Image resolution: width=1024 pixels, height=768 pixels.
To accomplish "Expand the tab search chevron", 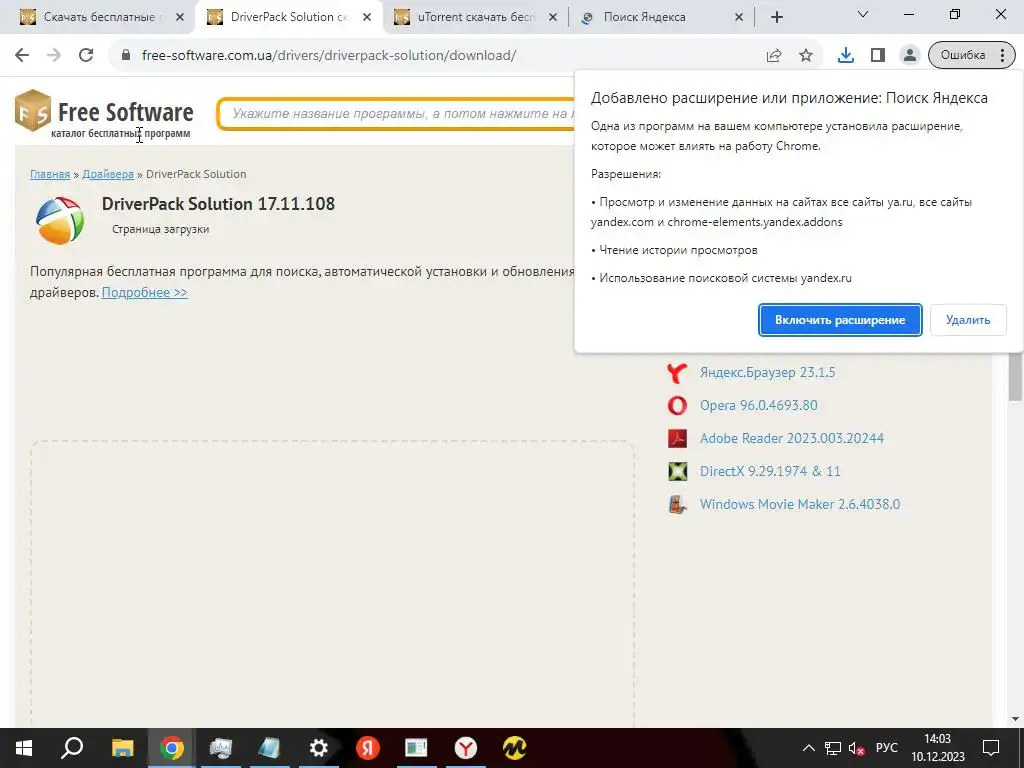I will [863, 14].
